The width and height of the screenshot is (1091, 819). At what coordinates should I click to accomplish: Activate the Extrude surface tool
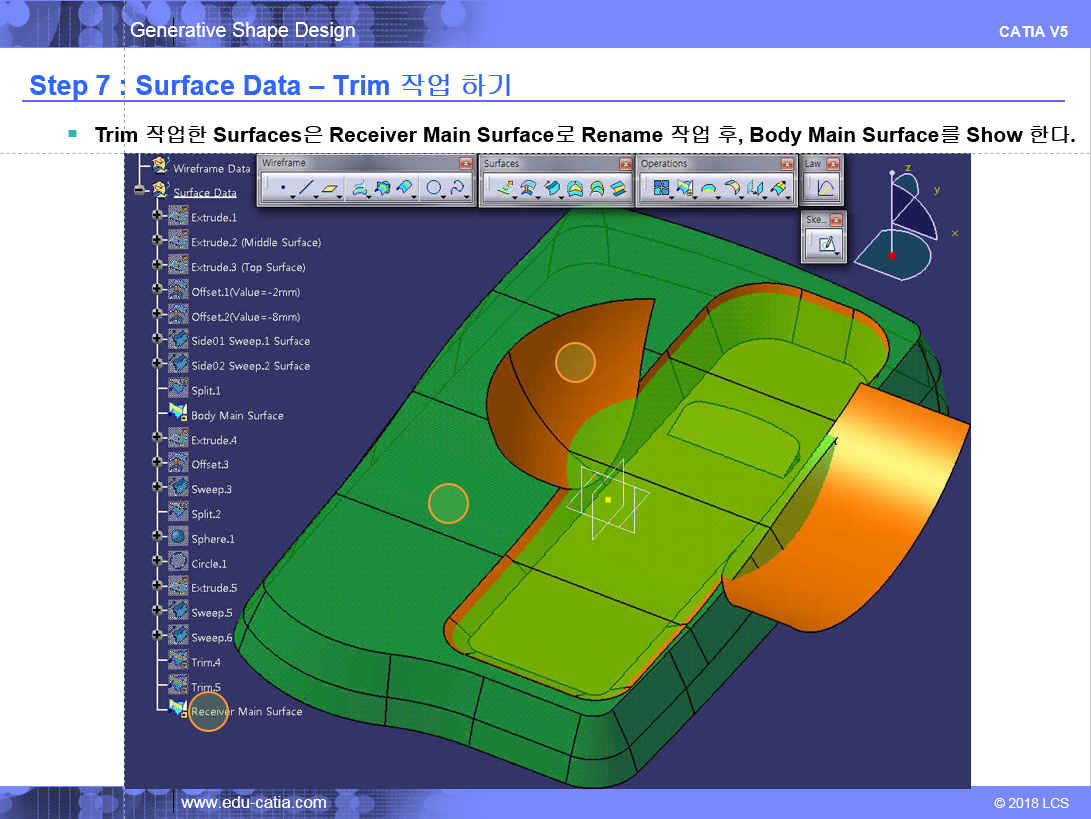tap(502, 187)
